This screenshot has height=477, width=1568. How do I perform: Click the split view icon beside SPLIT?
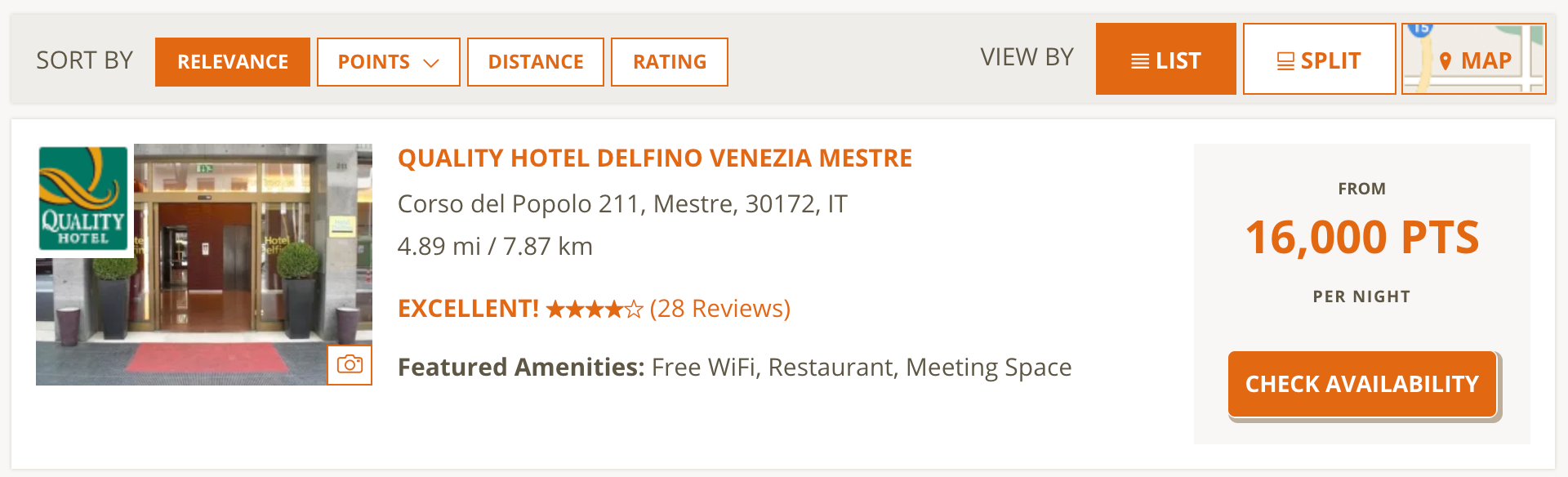tap(1285, 61)
